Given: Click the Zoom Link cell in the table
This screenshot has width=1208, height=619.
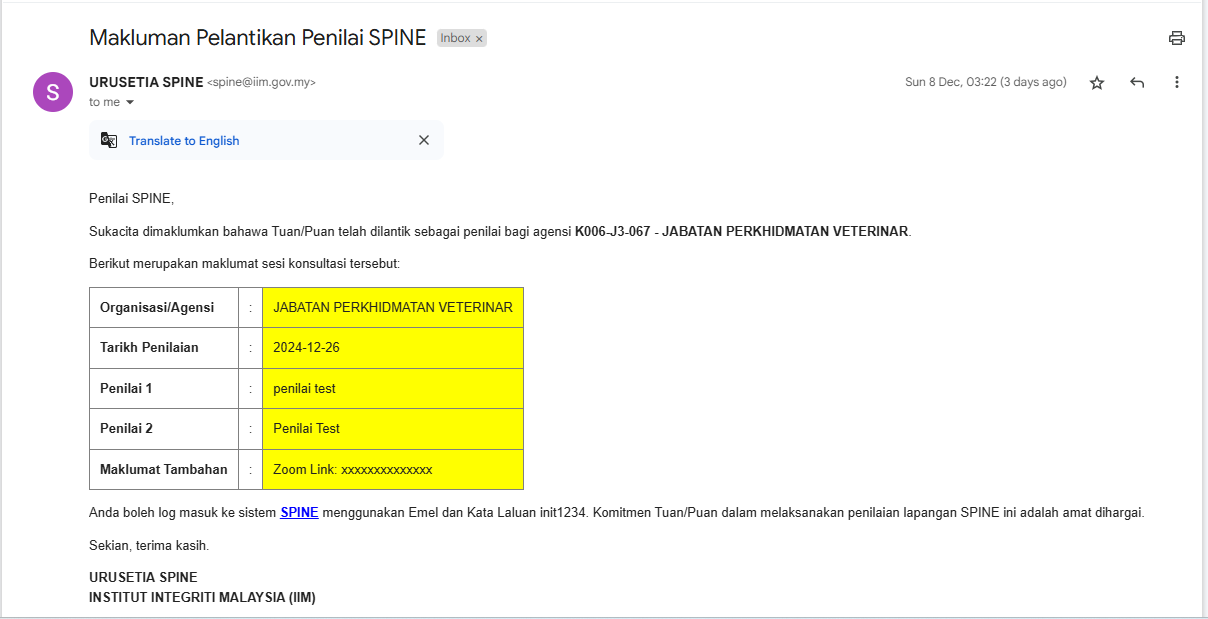Looking at the screenshot, I should pyautogui.click(x=392, y=469).
